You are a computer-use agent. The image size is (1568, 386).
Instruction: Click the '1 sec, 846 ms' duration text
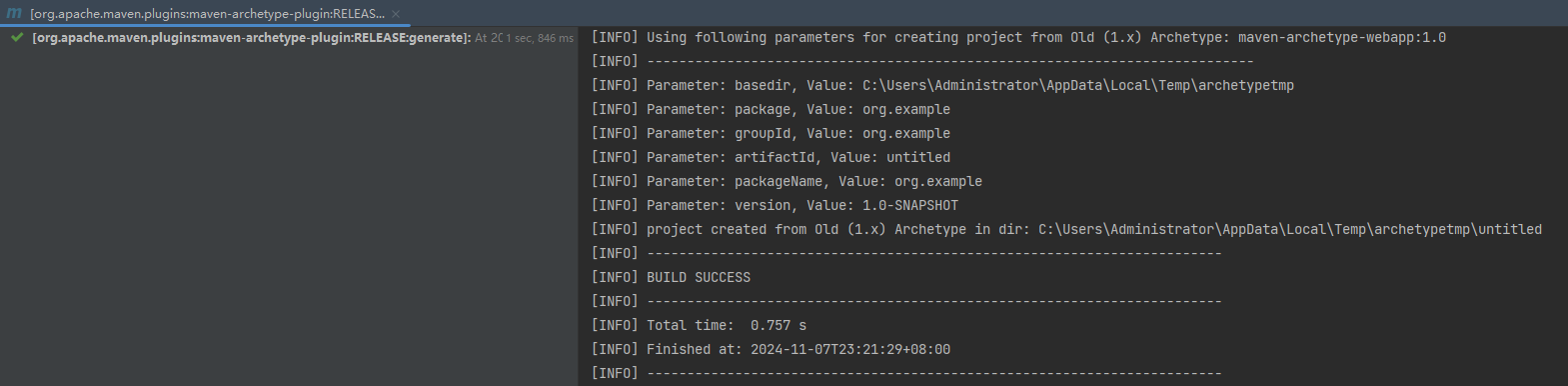[x=540, y=38]
